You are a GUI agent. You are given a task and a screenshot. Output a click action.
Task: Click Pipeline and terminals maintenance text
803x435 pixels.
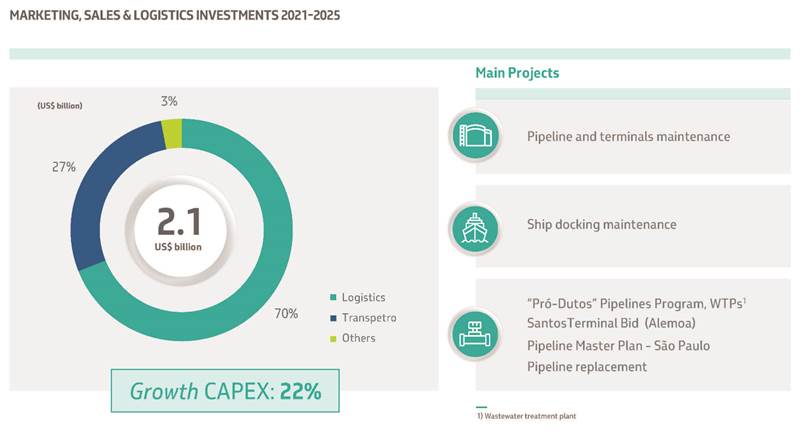[628, 136]
